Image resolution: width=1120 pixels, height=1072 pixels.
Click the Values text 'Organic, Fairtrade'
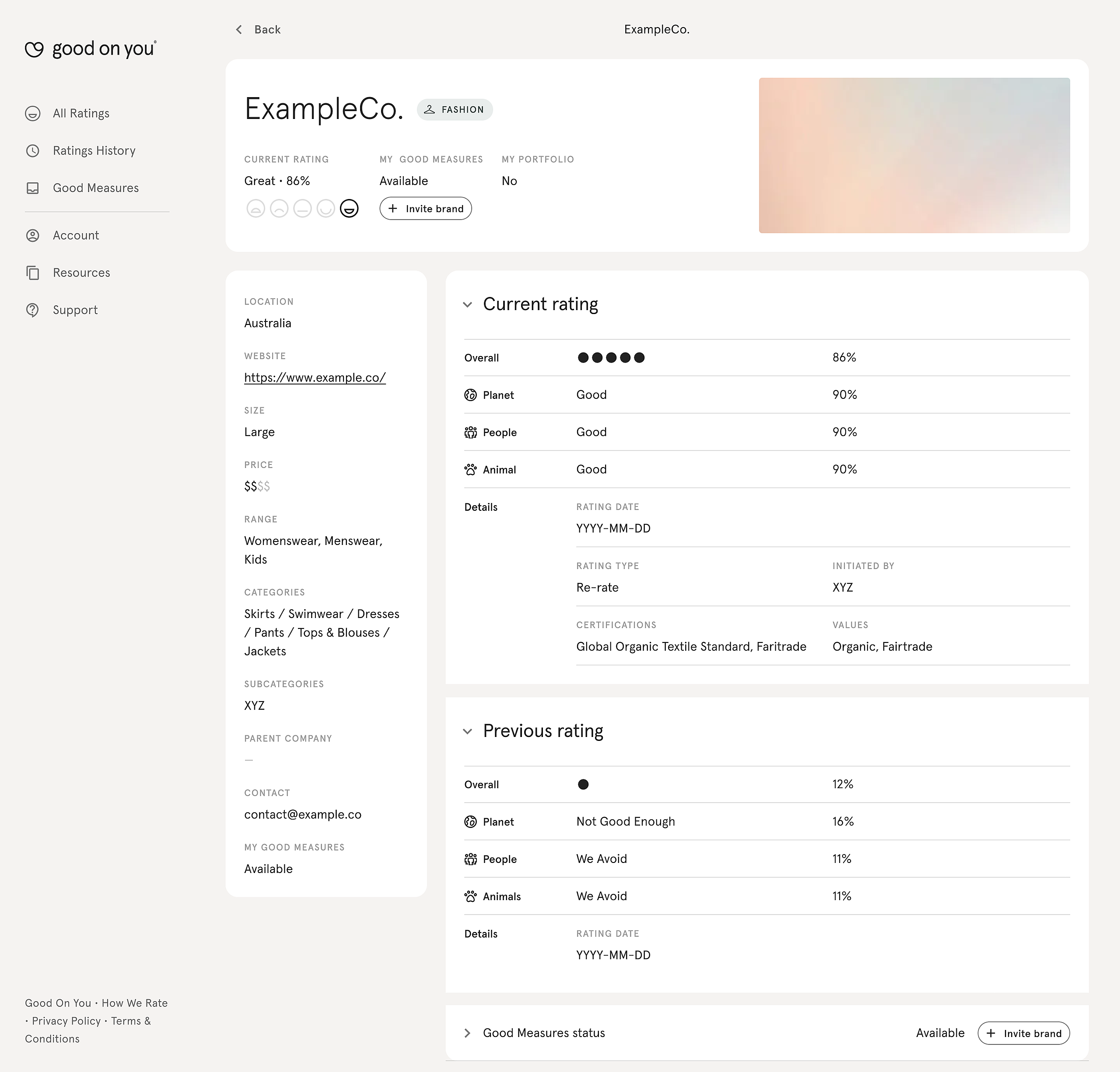(x=882, y=646)
